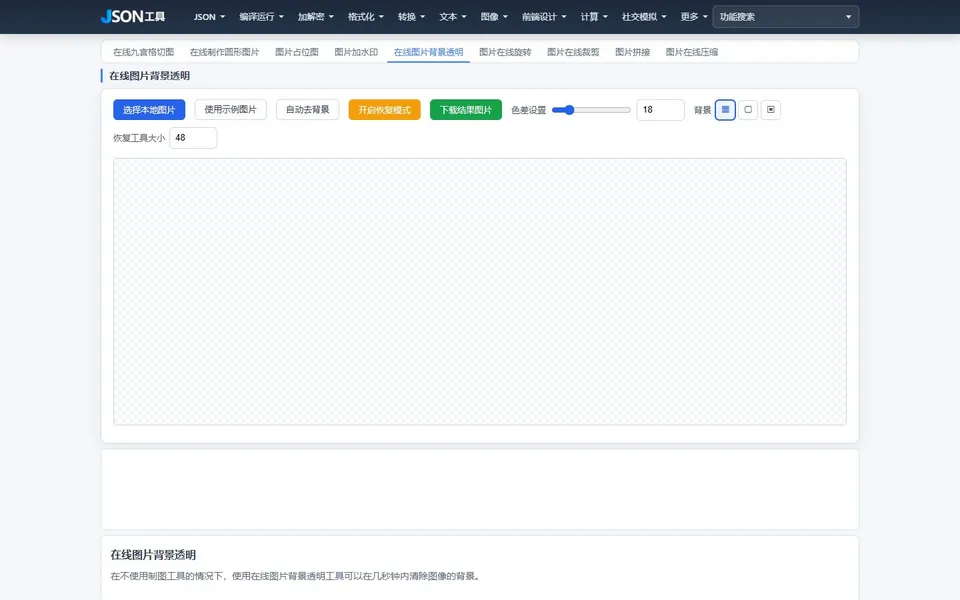
Task: Open the 转换 dropdown menu
Action: point(411,17)
